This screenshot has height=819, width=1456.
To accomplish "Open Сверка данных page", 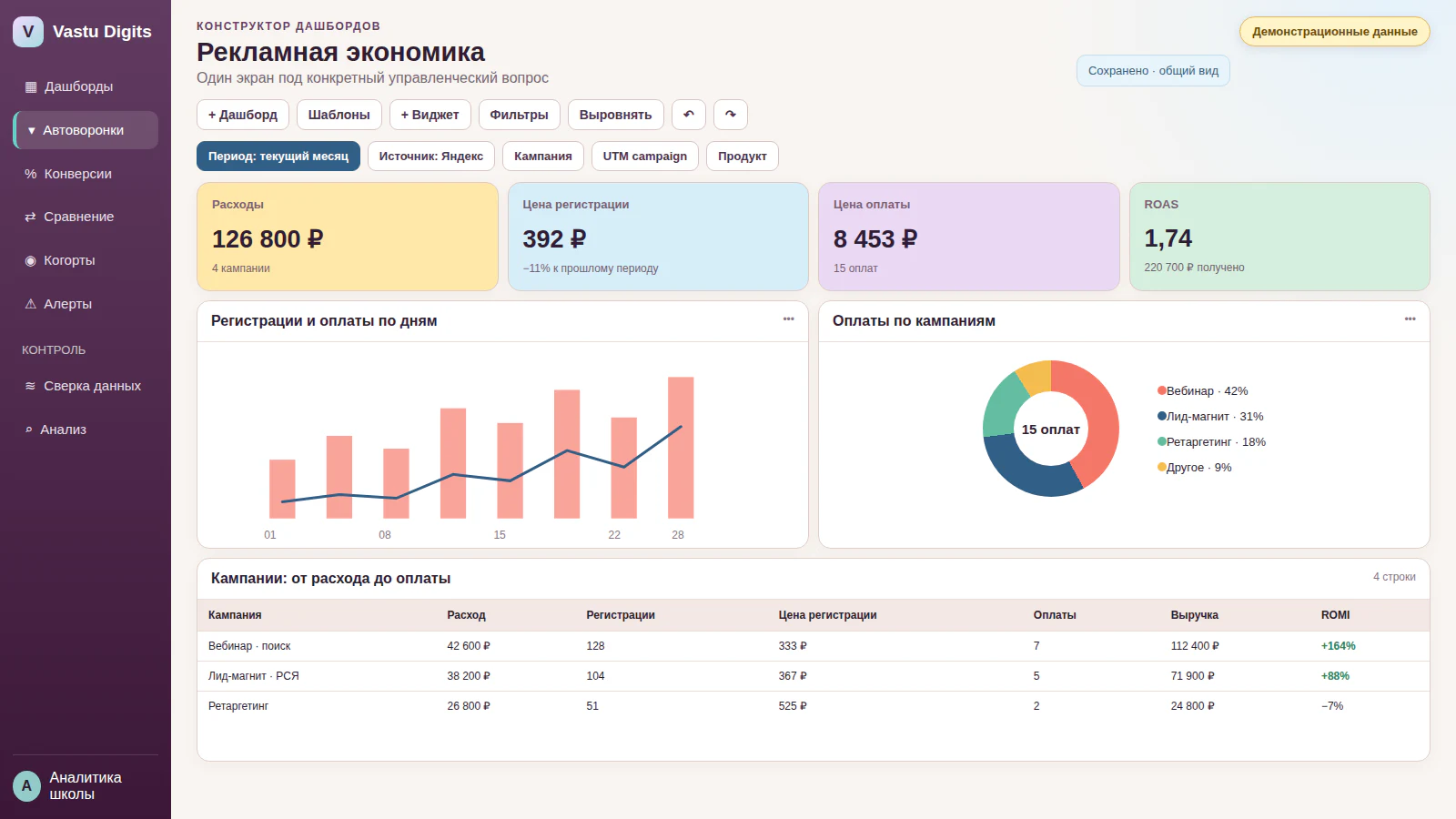I will [x=86, y=386].
